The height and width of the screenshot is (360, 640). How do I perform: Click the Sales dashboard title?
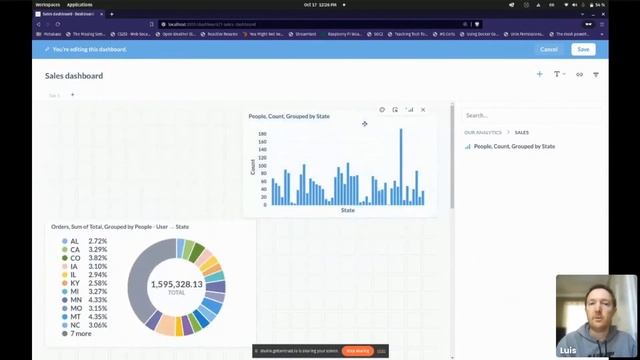pyautogui.click(x=74, y=76)
